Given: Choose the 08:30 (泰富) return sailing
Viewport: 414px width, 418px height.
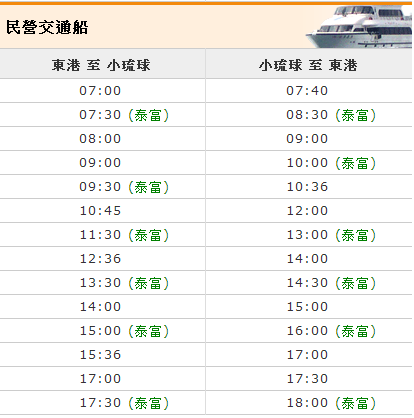Looking at the screenshot, I should [331, 115].
